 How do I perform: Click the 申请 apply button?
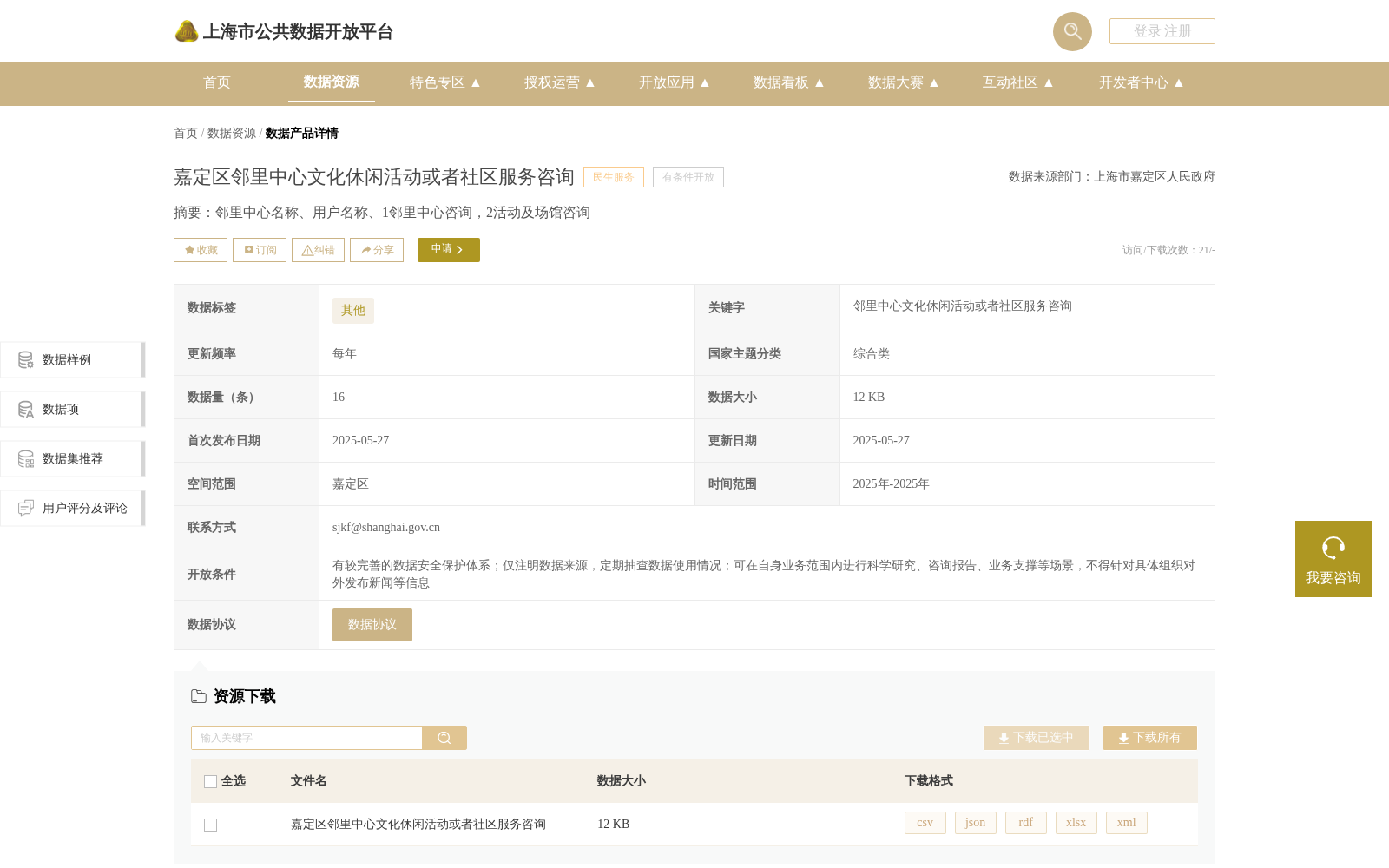click(x=449, y=250)
